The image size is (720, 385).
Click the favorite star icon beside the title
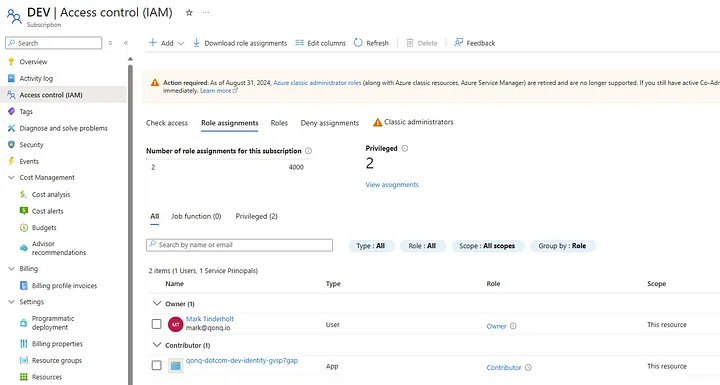(x=189, y=13)
